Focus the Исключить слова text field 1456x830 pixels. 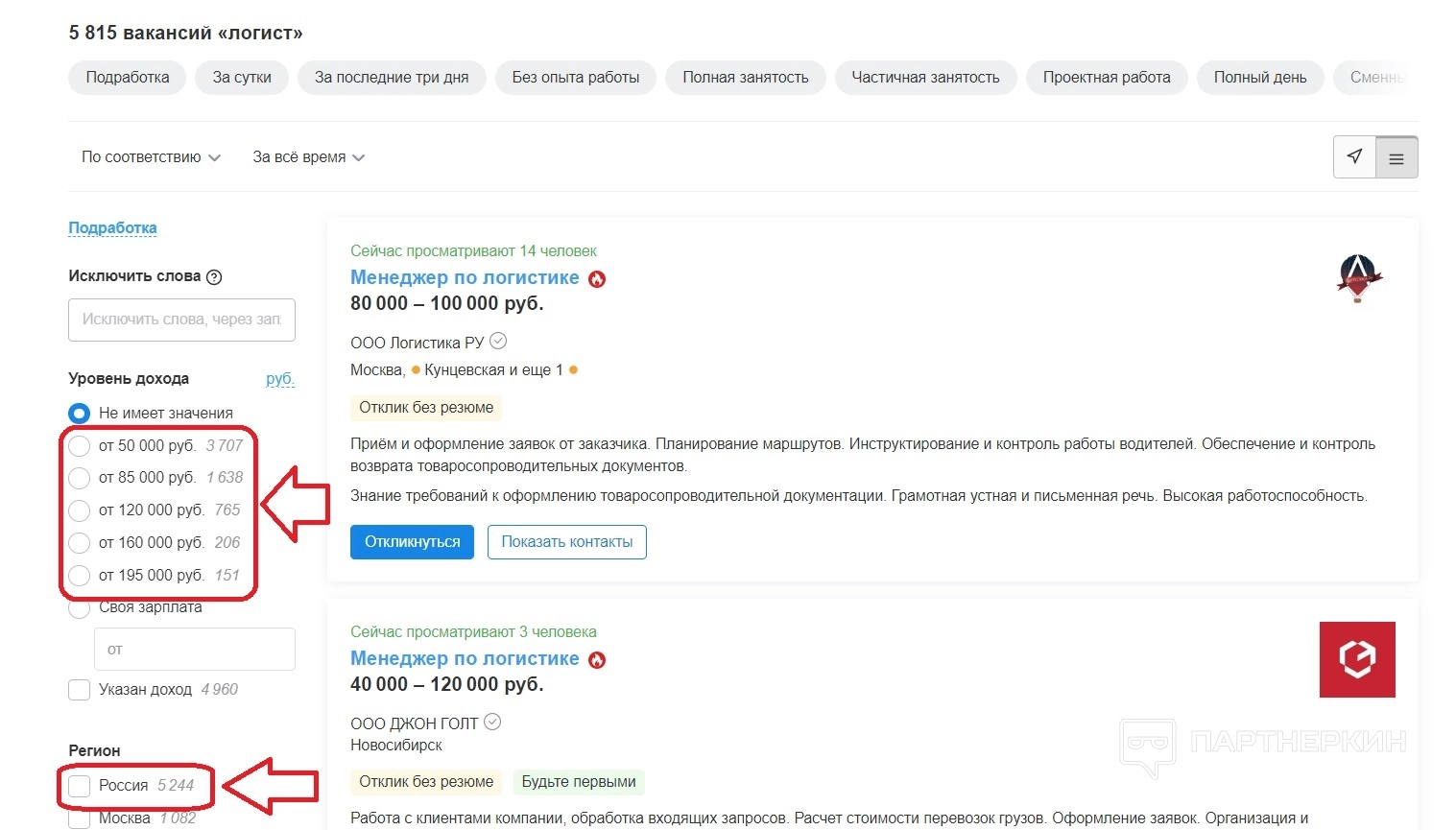tap(181, 320)
